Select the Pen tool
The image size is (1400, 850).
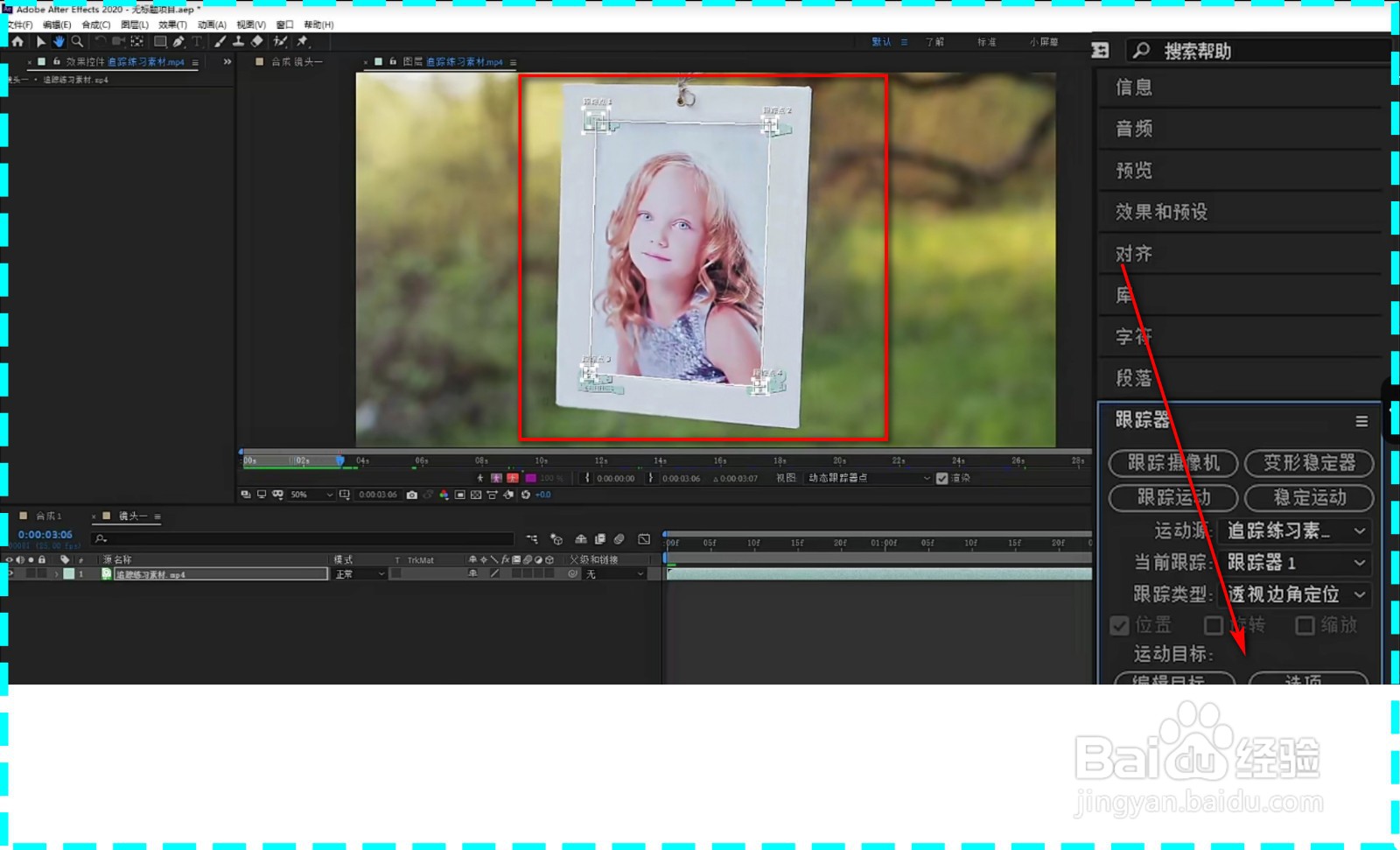click(178, 41)
